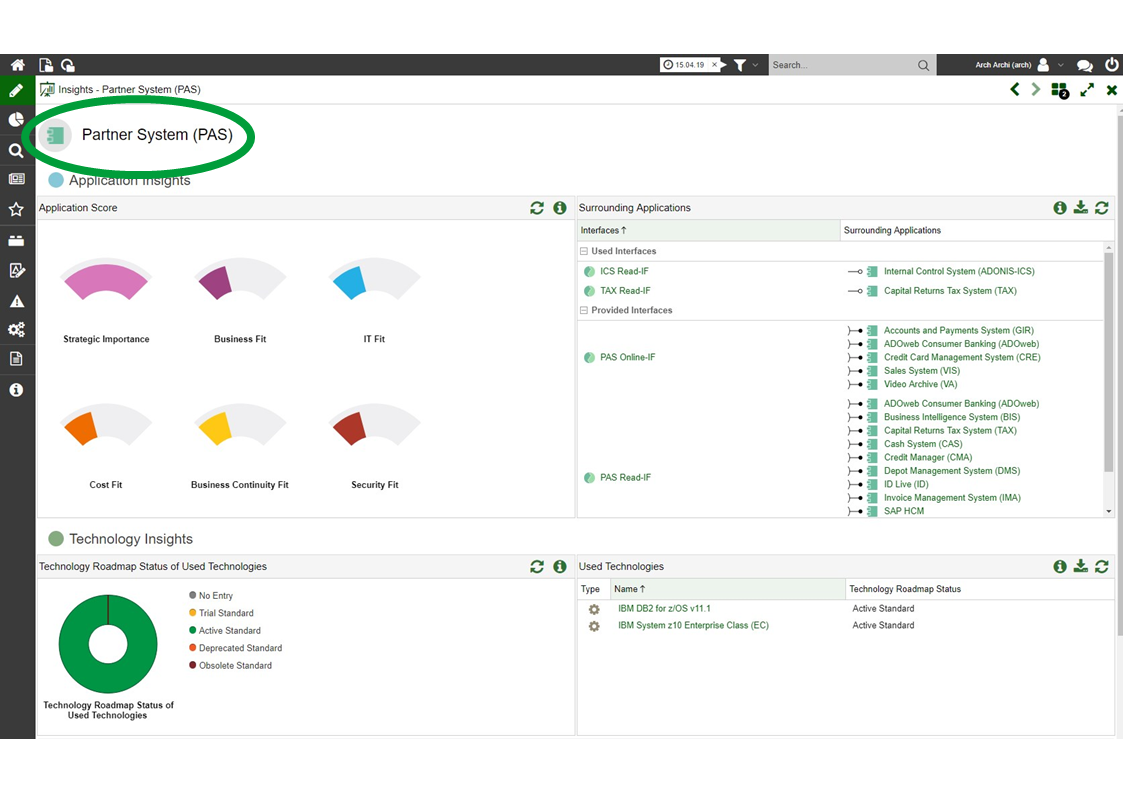Select the search icon in left sidebar

[x=16, y=151]
